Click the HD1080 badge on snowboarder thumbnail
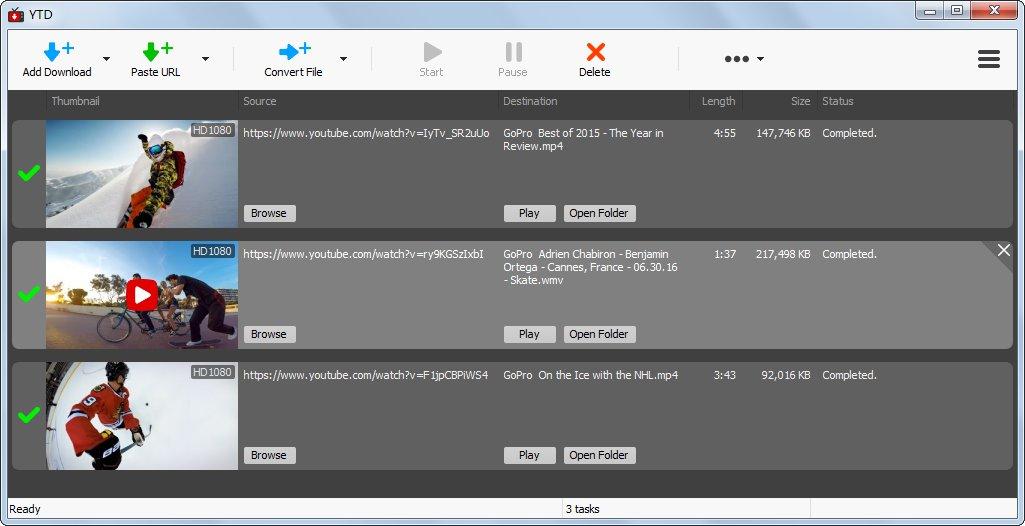Viewport: 1025px width, 526px height. pos(212,130)
